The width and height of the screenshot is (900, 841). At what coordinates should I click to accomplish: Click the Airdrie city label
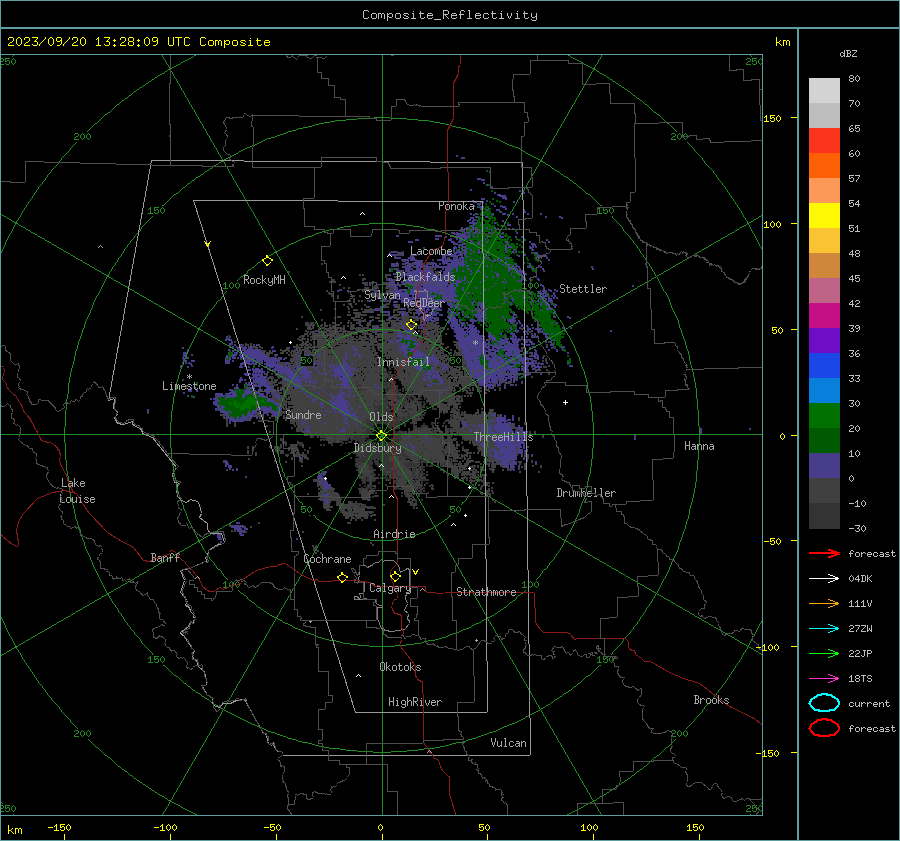394,534
